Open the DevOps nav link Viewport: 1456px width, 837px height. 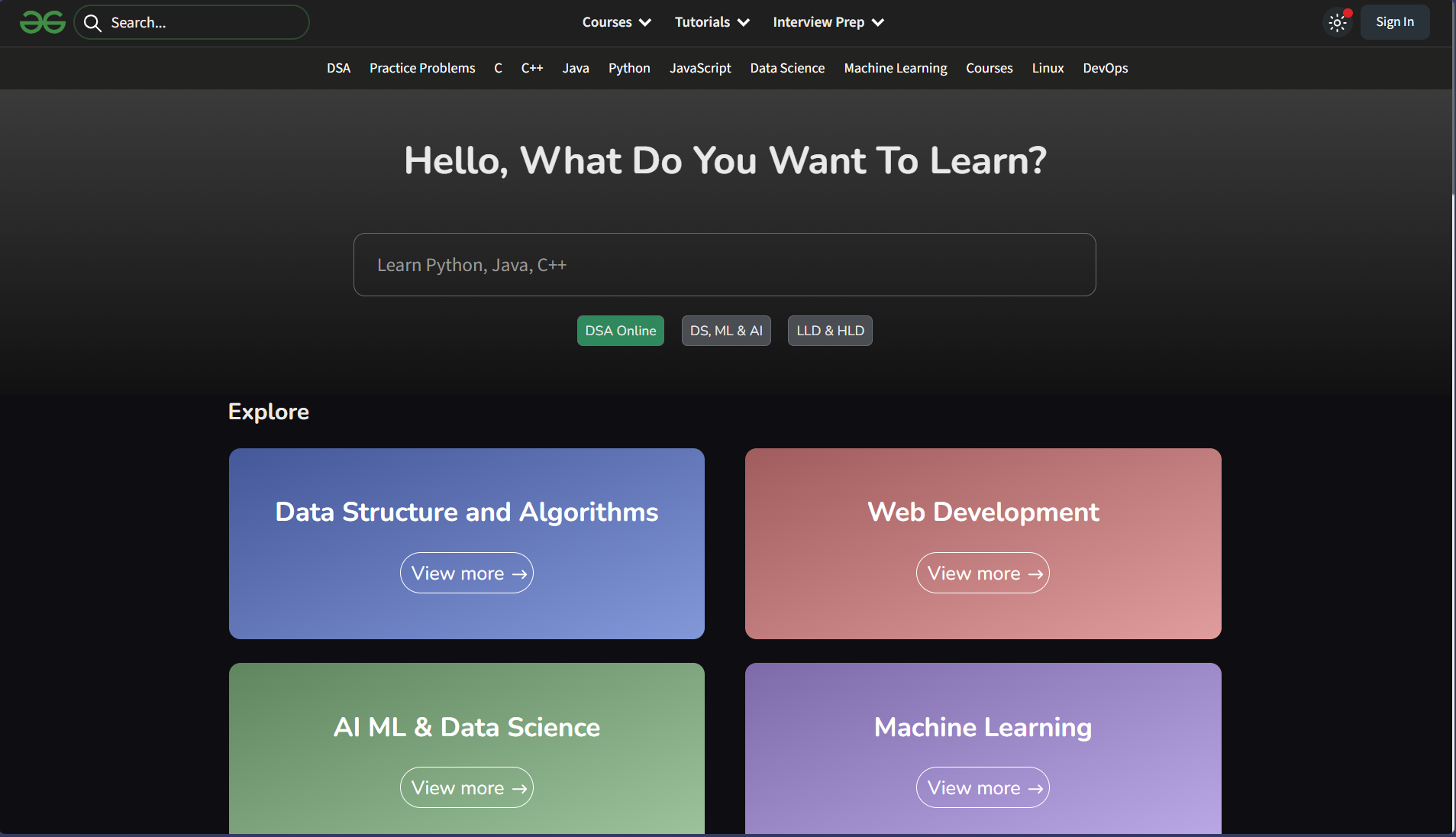tap(1105, 68)
